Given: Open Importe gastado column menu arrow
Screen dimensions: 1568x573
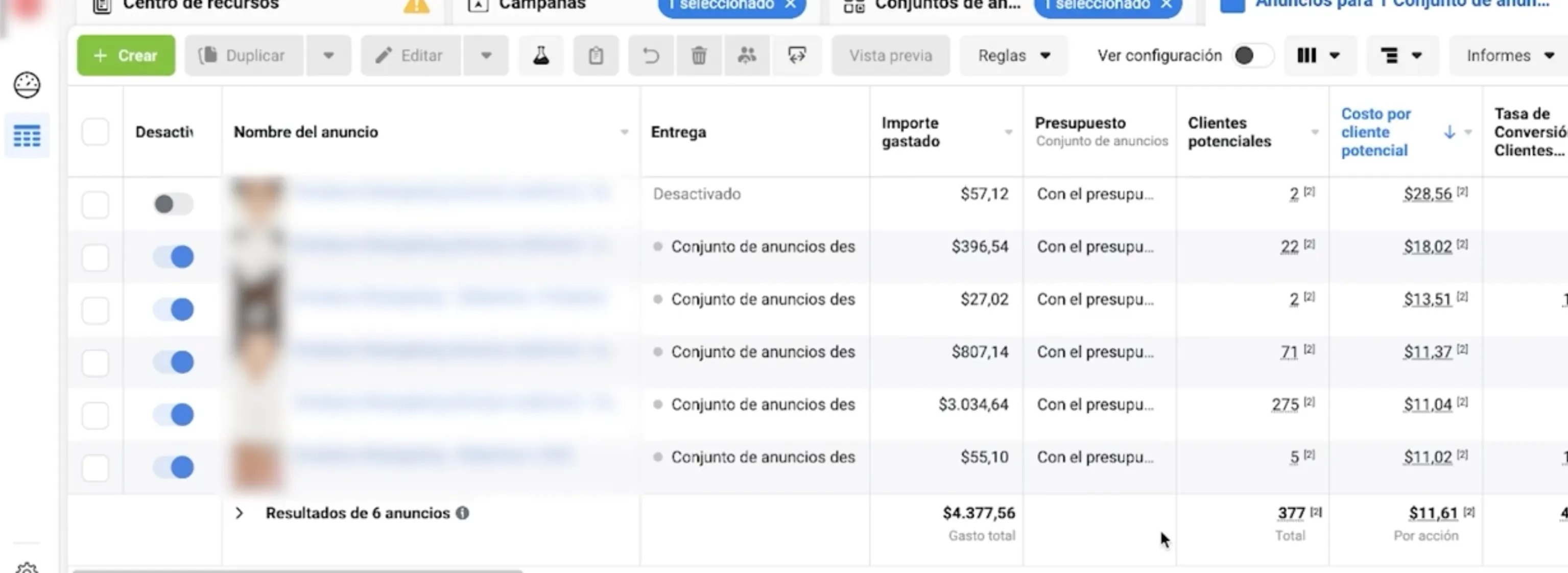Looking at the screenshot, I should pos(1008,132).
